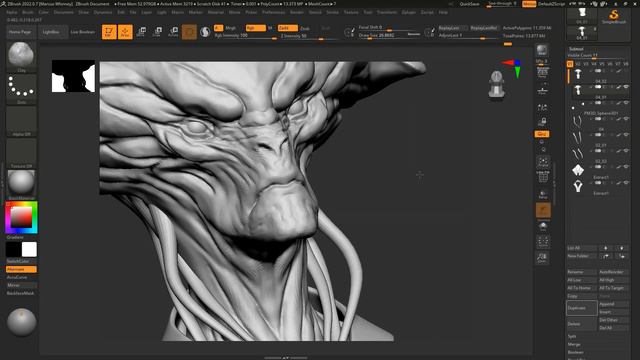The image size is (640, 360).
Task: Toggle the Gxyz rotation mode
Action: (x=542, y=134)
